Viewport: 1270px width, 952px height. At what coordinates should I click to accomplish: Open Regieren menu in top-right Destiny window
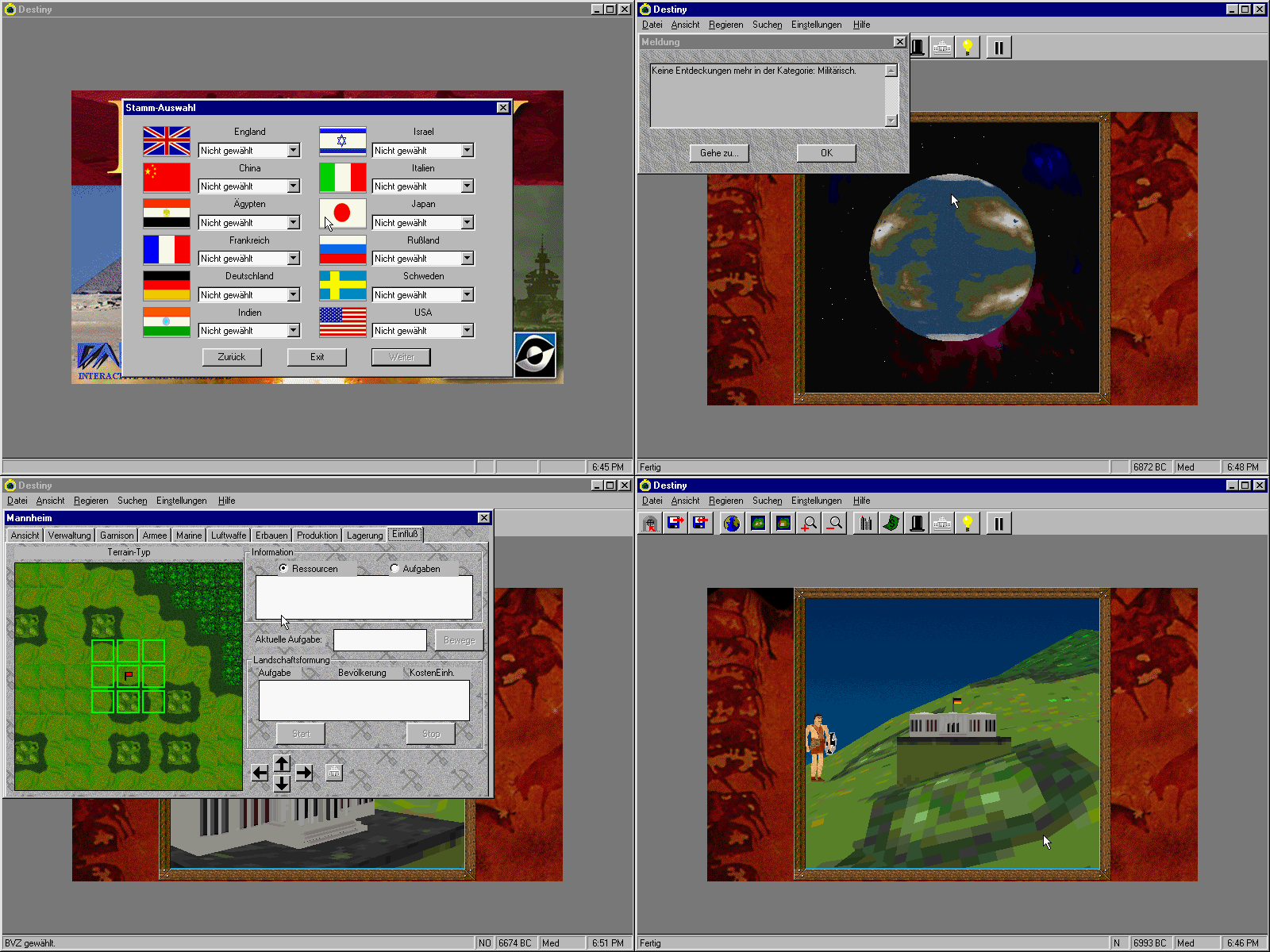725,25
